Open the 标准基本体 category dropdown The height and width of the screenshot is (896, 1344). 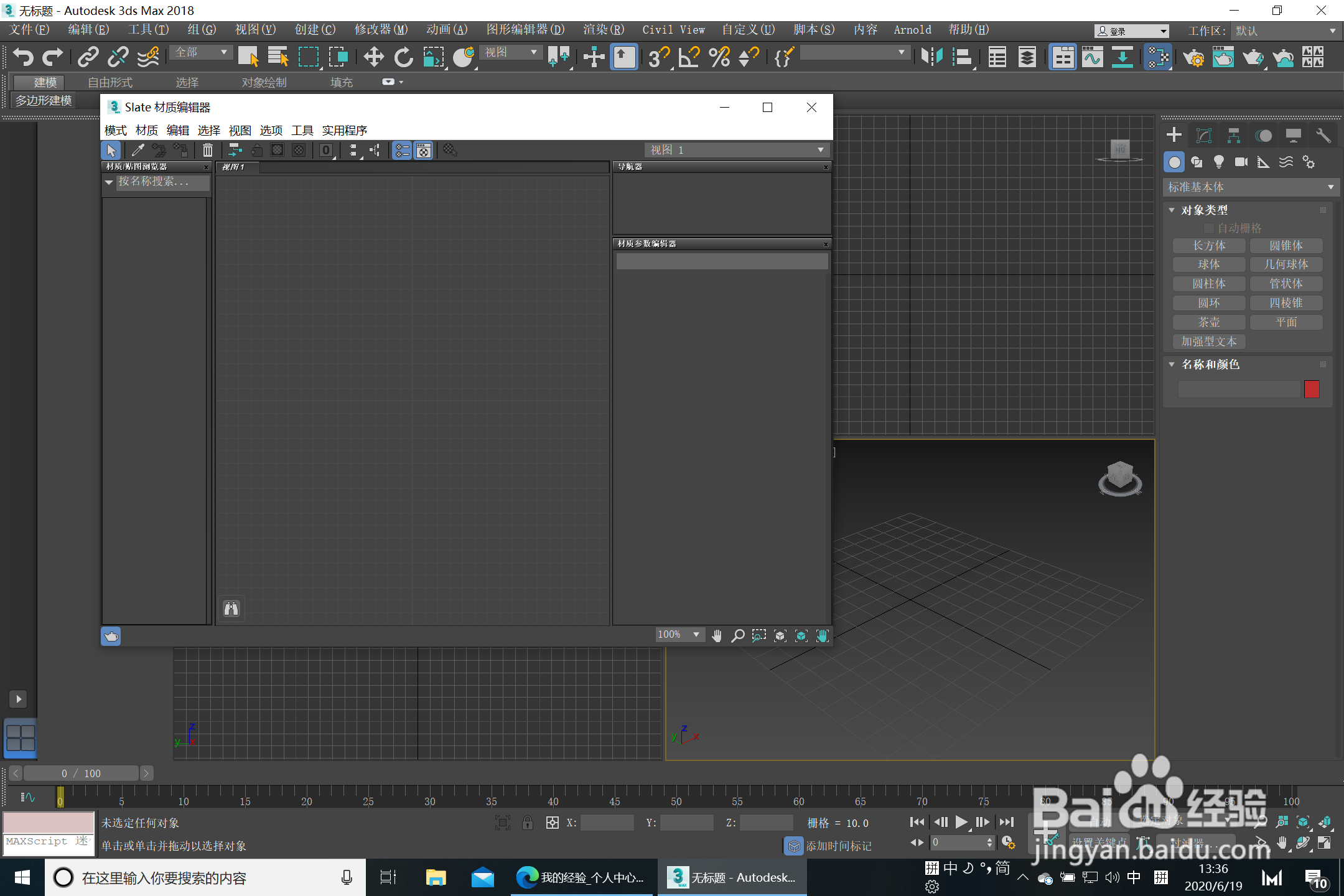(1250, 187)
